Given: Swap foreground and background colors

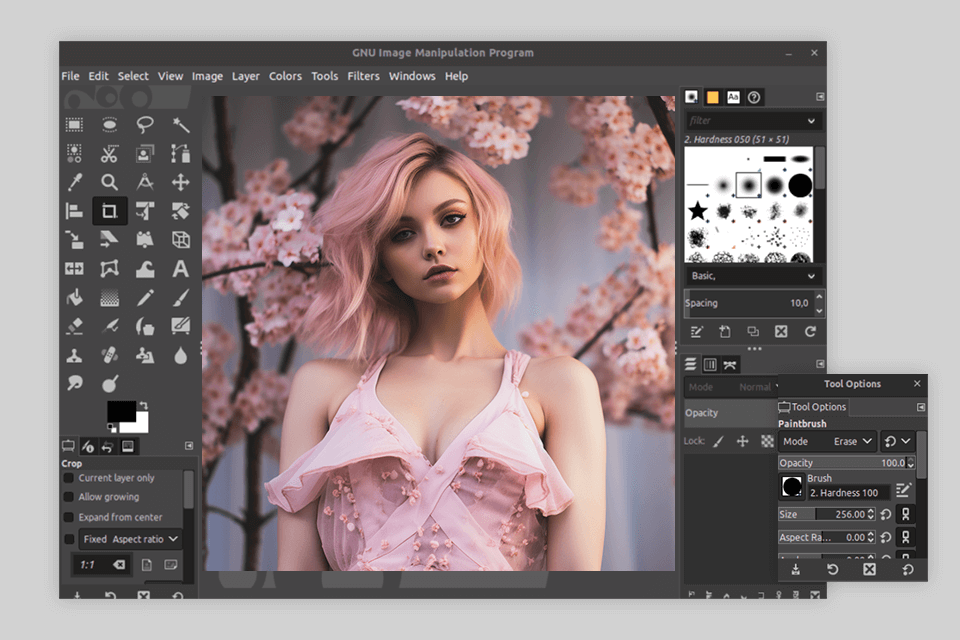Looking at the screenshot, I should click(x=143, y=405).
